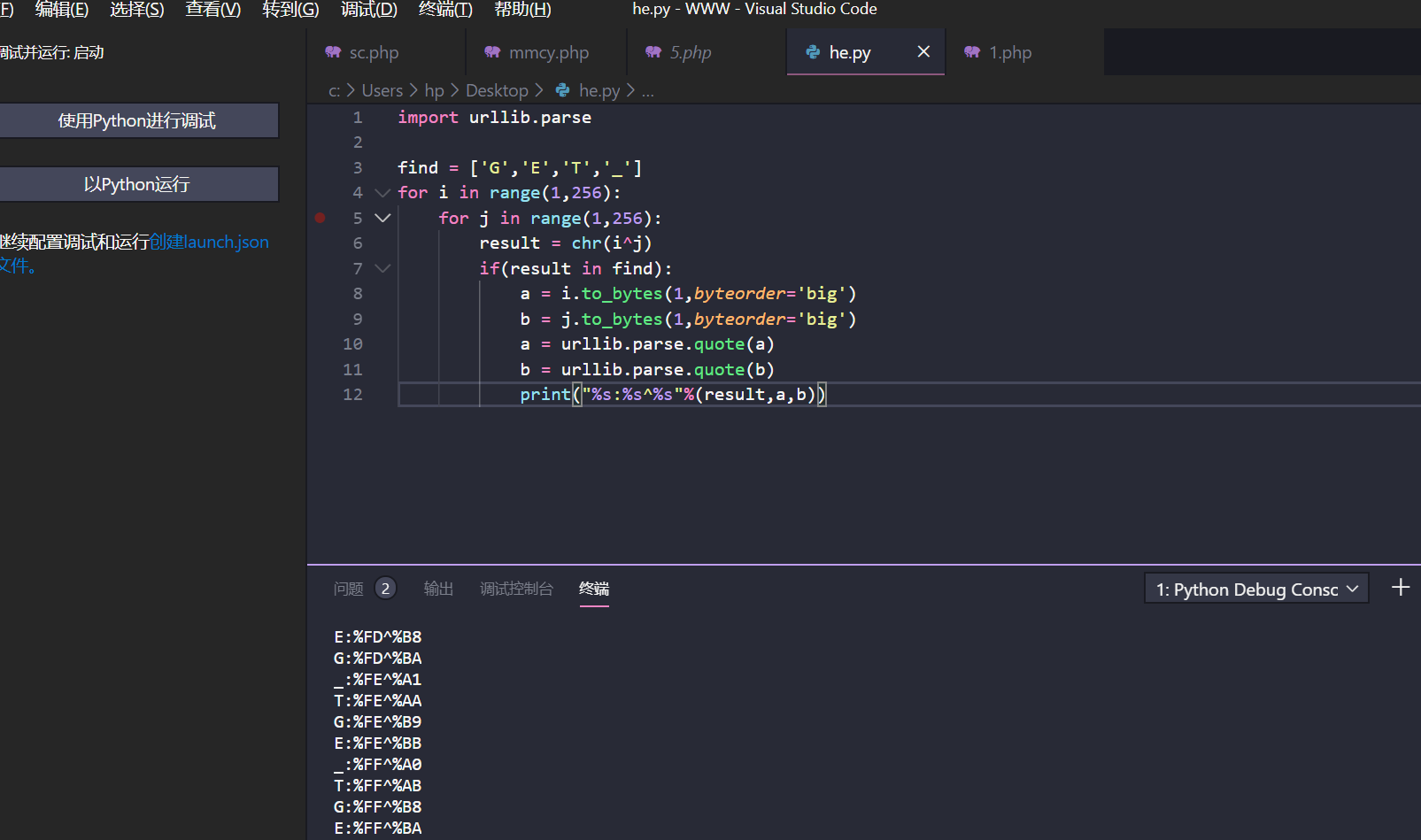
Task: Click terminal output line T:%FF^%AB
Action: click(x=378, y=785)
